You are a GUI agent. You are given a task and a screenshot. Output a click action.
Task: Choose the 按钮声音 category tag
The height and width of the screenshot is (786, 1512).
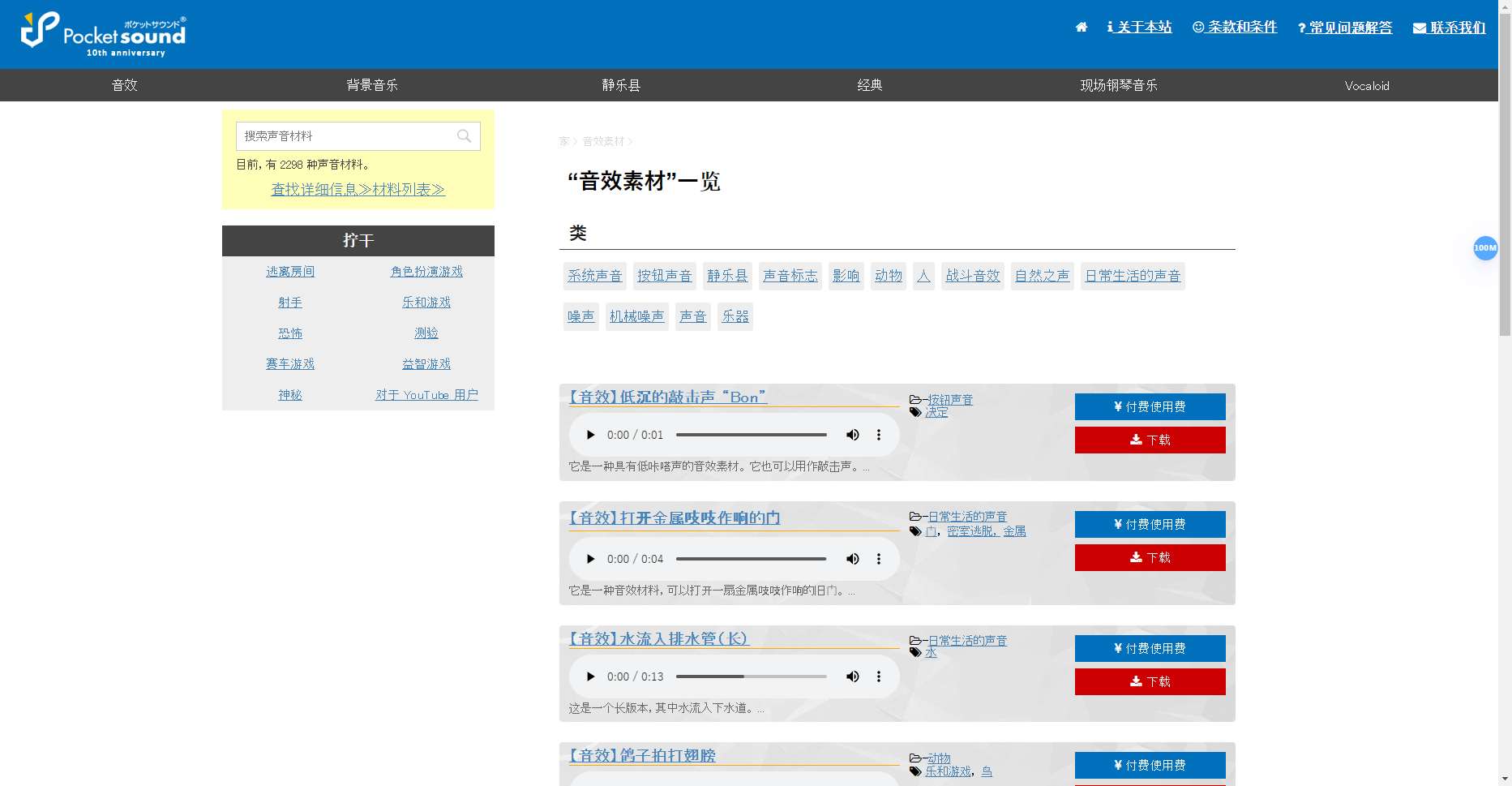pos(665,276)
